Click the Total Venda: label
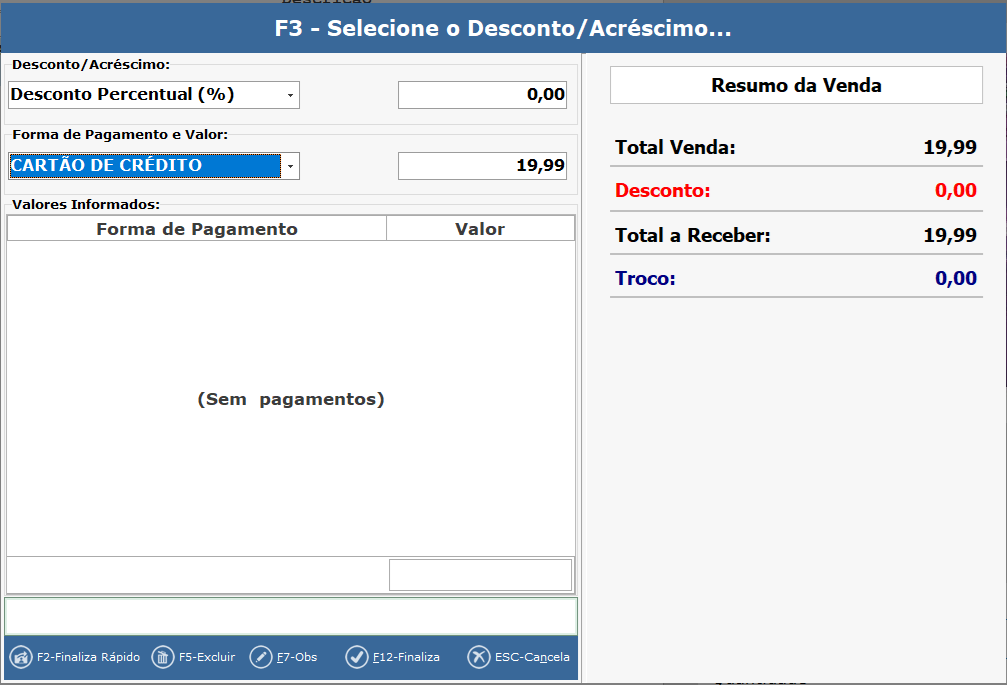The width and height of the screenshot is (1007, 685). pyautogui.click(x=675, y=148)
